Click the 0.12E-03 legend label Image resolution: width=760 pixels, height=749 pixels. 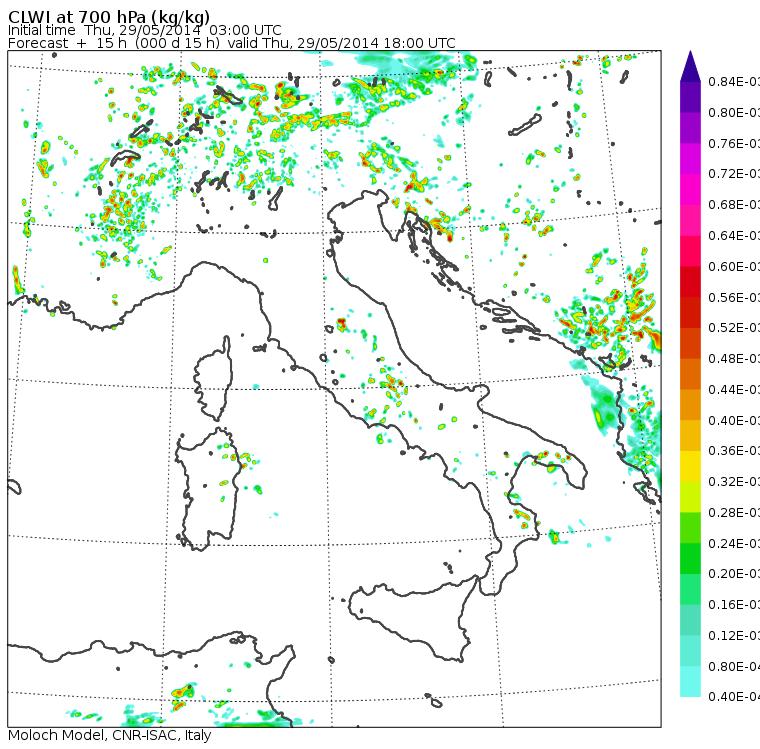(734, 636)
